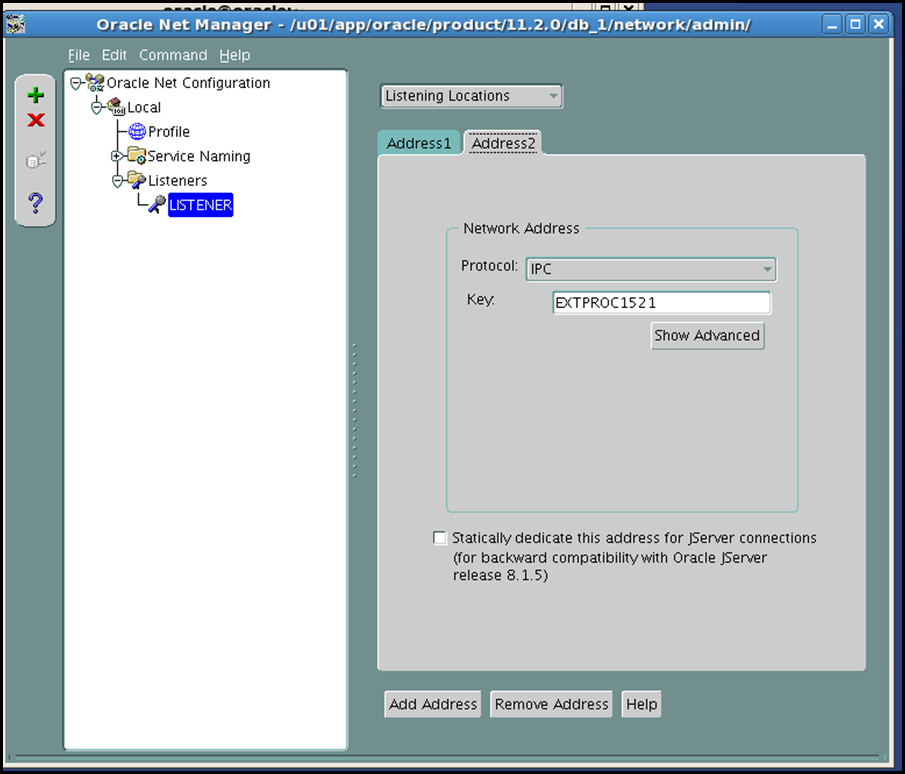Collapse the Listeners tree node

tap(117, 181)
